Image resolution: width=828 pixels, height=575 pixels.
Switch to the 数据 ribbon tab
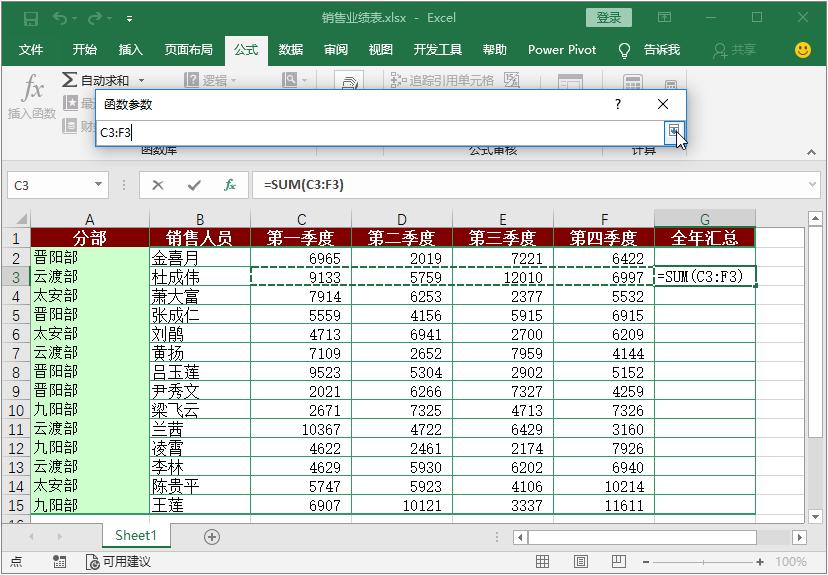coord(291,50)
